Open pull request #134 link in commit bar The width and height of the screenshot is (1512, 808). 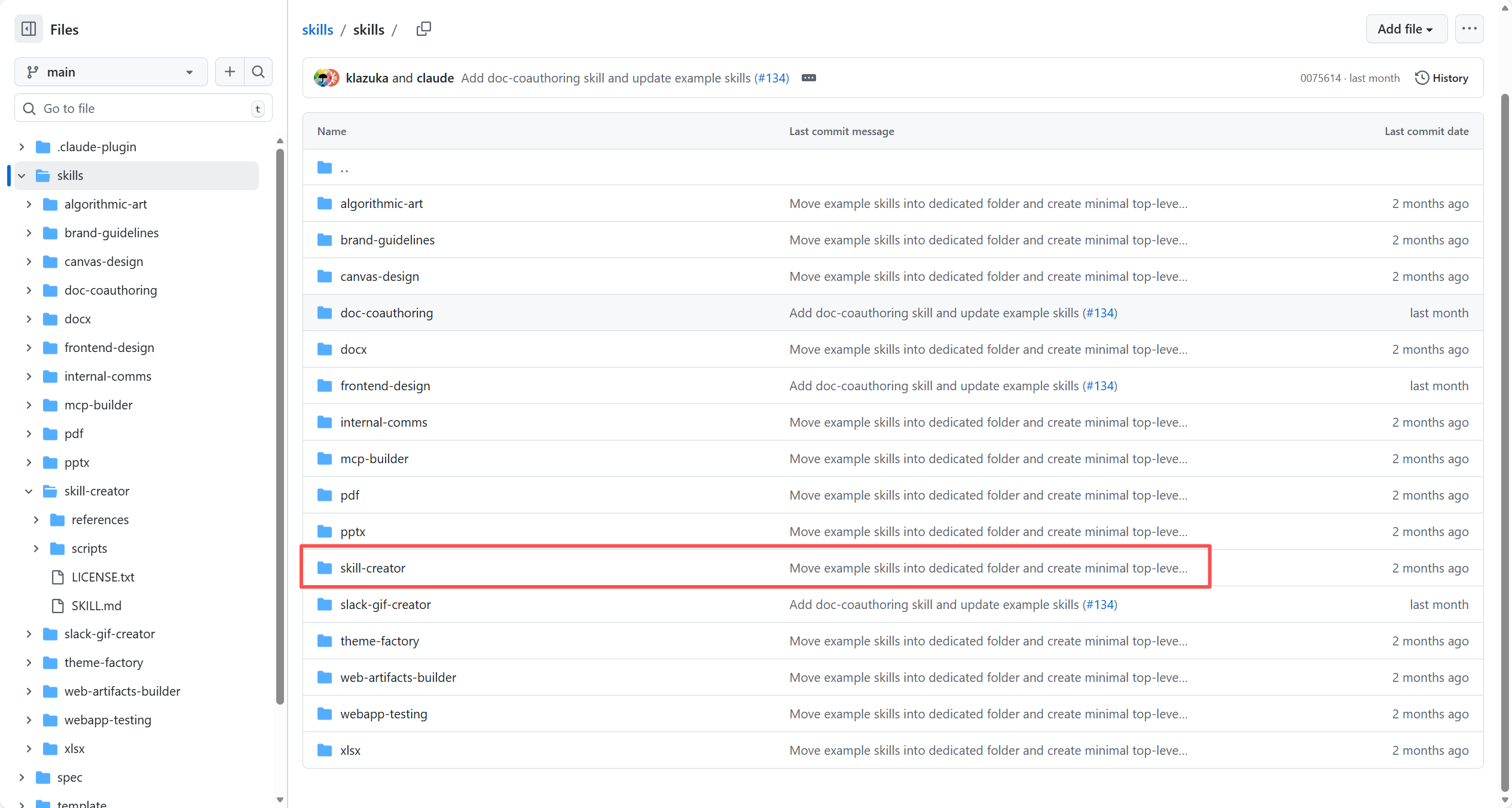773,78
